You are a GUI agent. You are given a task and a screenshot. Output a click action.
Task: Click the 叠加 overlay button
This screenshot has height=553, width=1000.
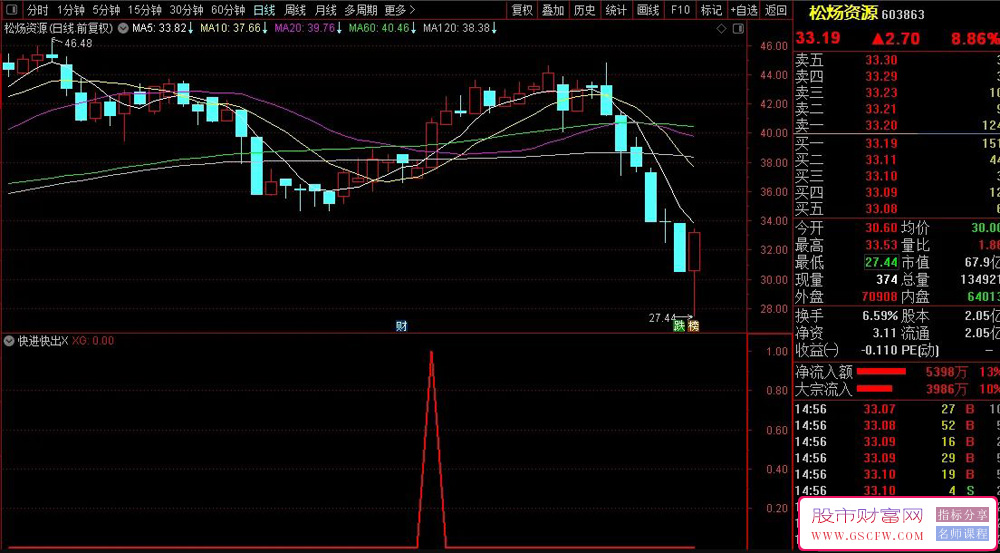[x=553, y=10]
